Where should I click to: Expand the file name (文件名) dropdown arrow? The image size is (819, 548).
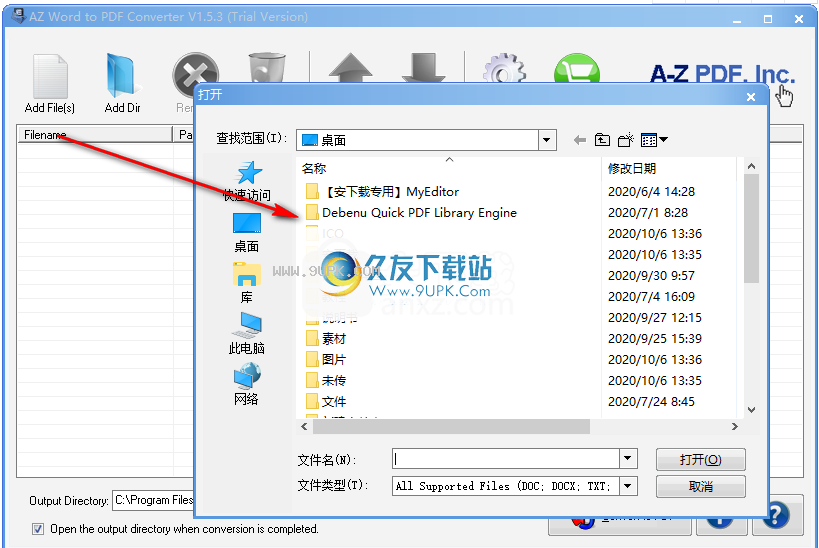(628, 459)
